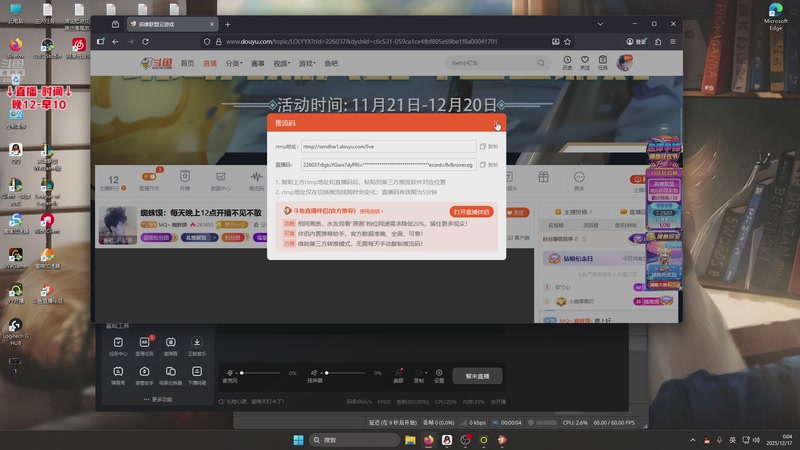Open OBS Studio from the taskbar

click(465, 440)
